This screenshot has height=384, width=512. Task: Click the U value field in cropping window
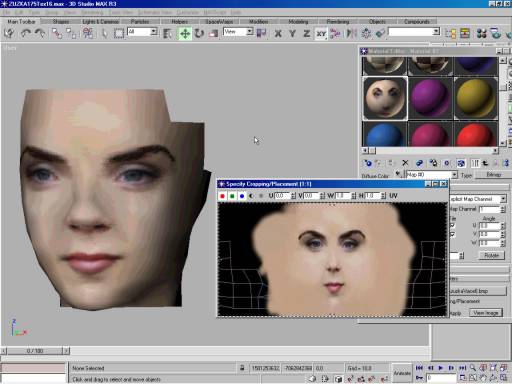click(282, 196)
